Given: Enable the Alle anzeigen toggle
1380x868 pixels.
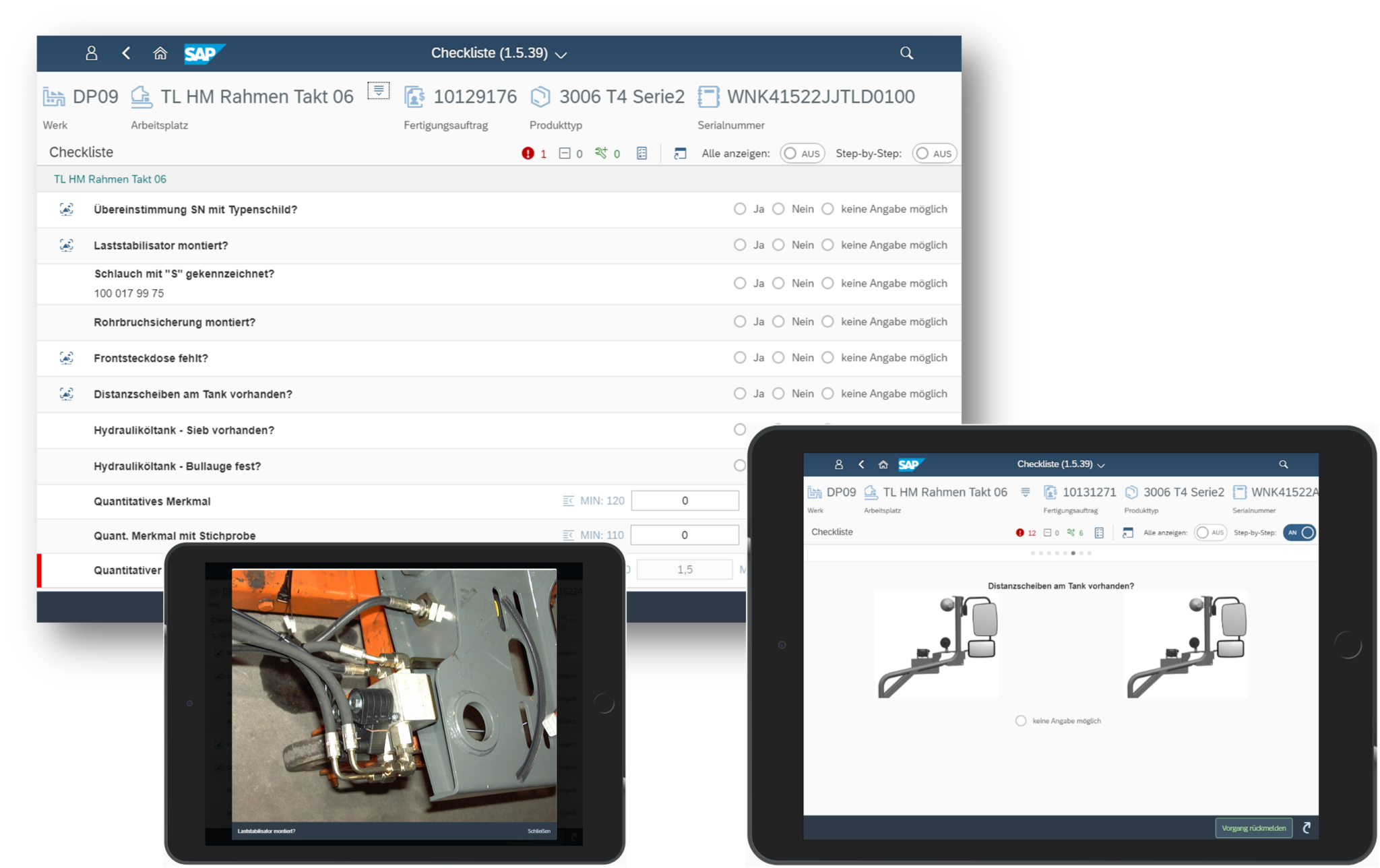Looking at the screenshot, I should (x=802, y=153).
